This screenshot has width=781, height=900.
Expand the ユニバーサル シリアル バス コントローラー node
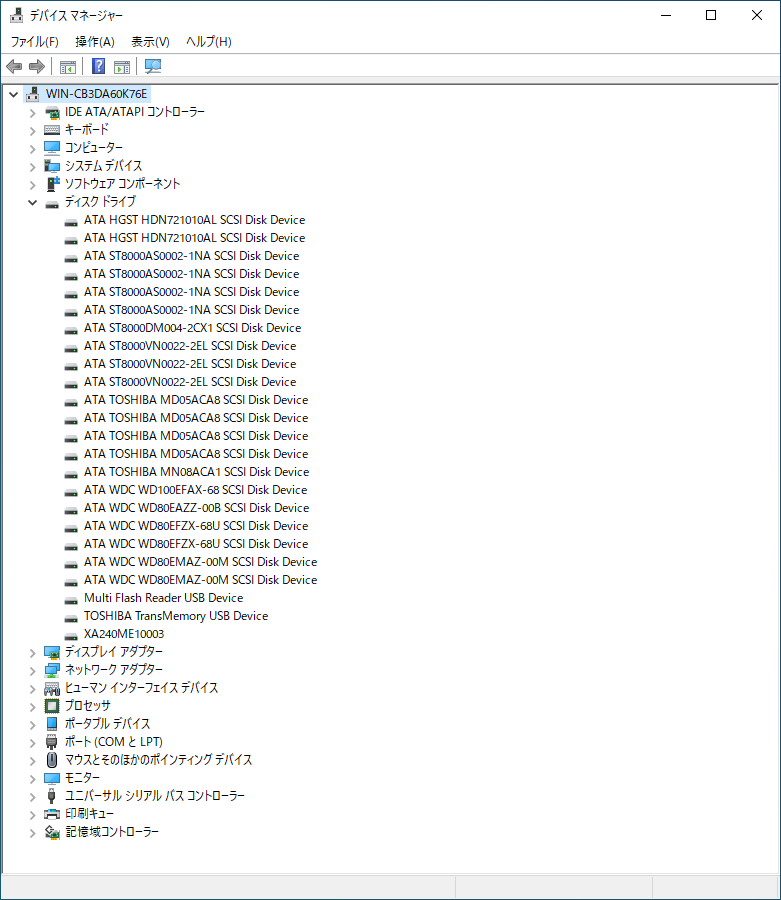coord(33,797)
